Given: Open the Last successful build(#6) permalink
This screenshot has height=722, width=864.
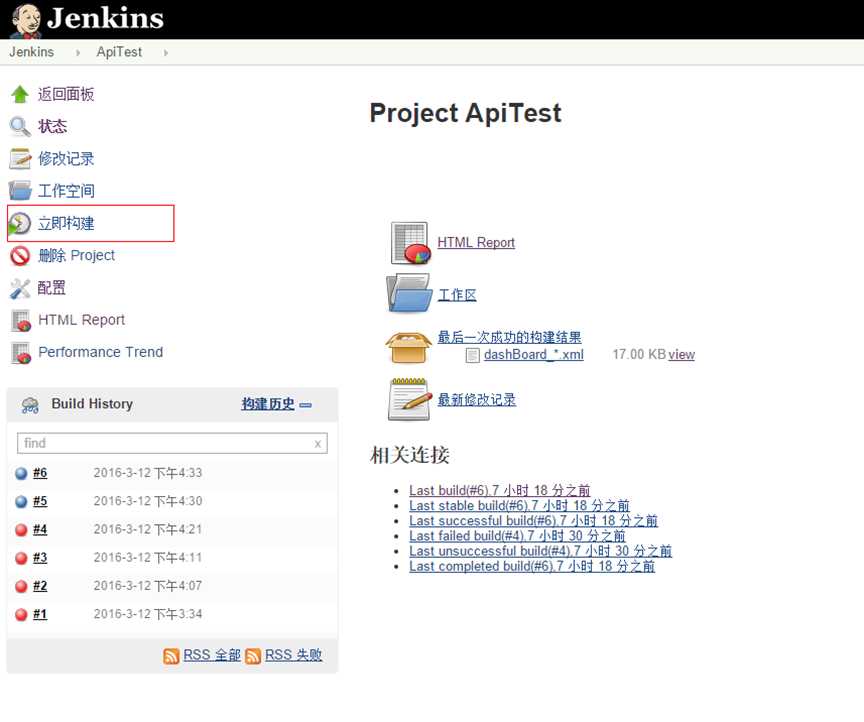Looking at the screenshot, I should tap(533, 521).
